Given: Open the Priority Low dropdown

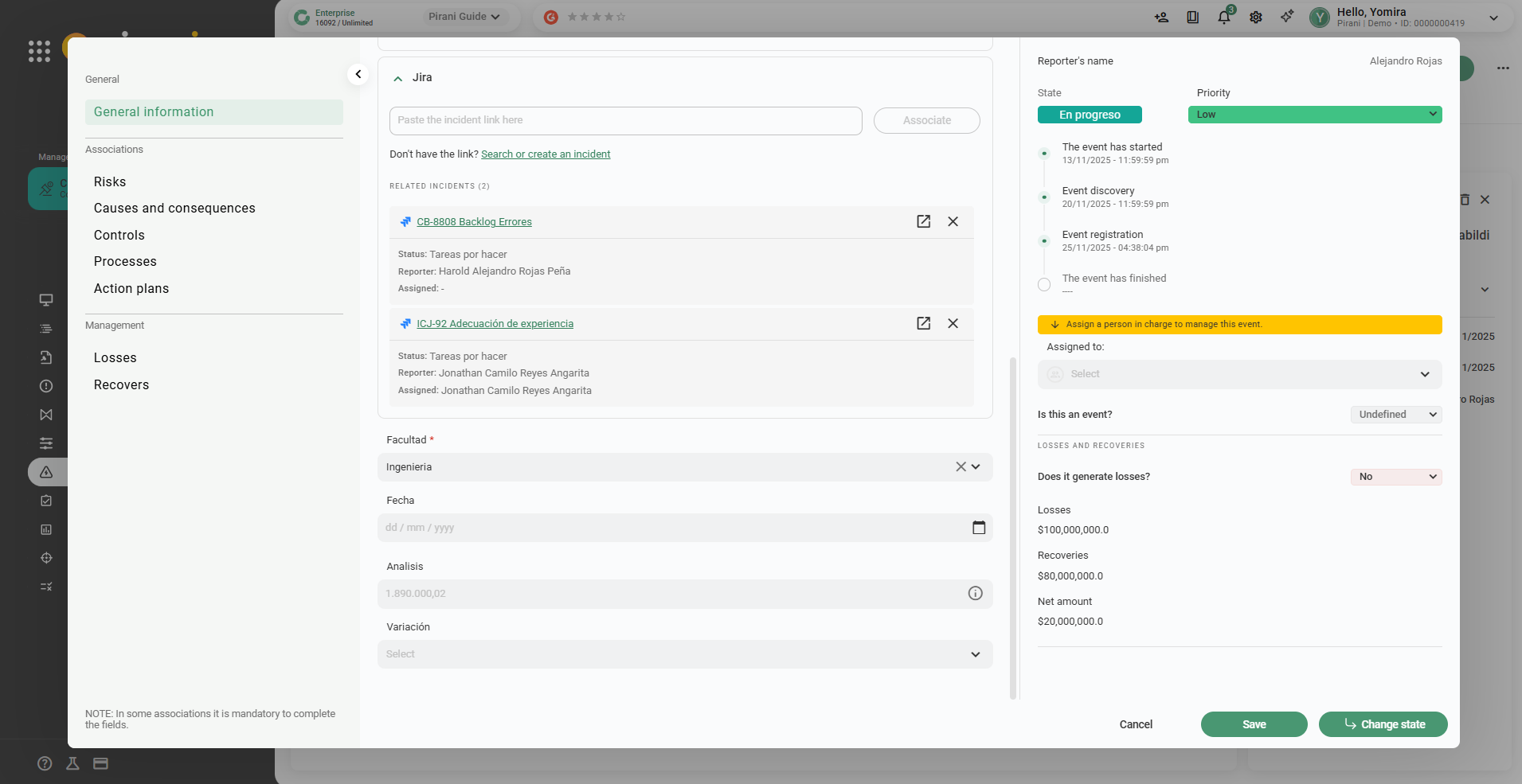Looking at the screenshot, I should click(1314, 115).
